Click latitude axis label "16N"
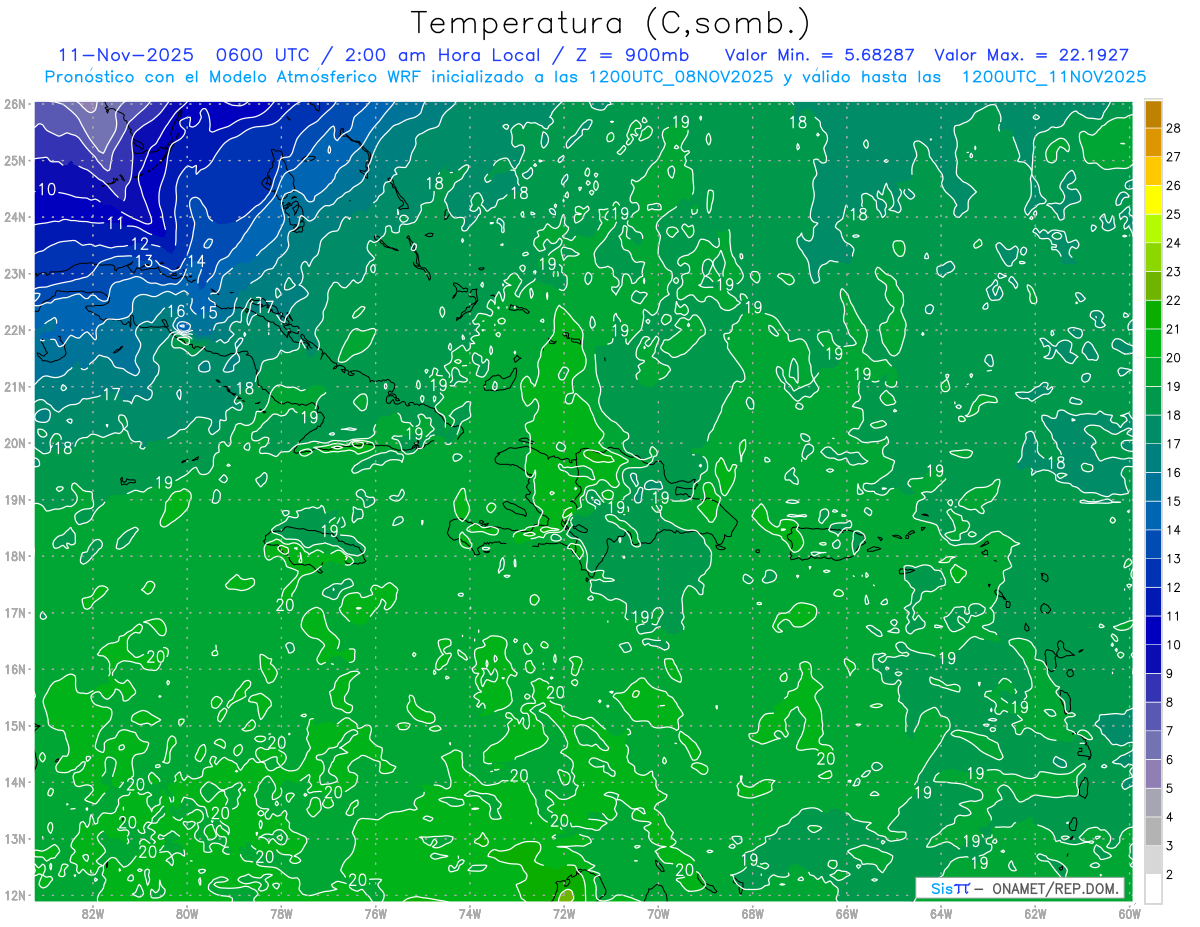The image size is (1200, 927). click(15, 668)
